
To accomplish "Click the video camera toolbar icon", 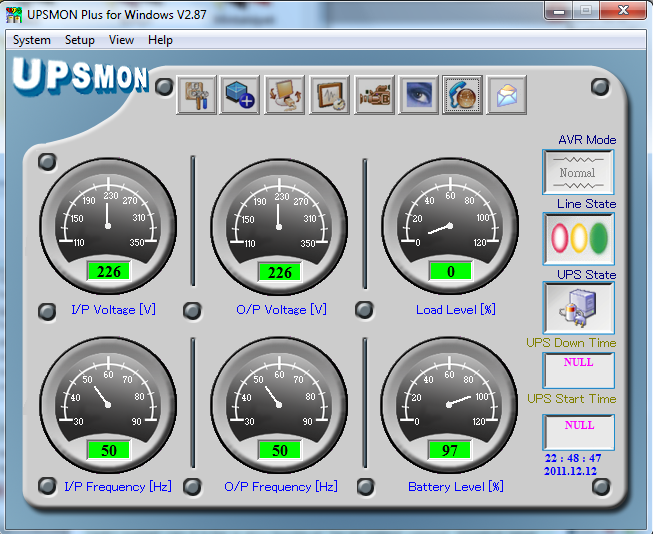I will (x=374, y=95).
